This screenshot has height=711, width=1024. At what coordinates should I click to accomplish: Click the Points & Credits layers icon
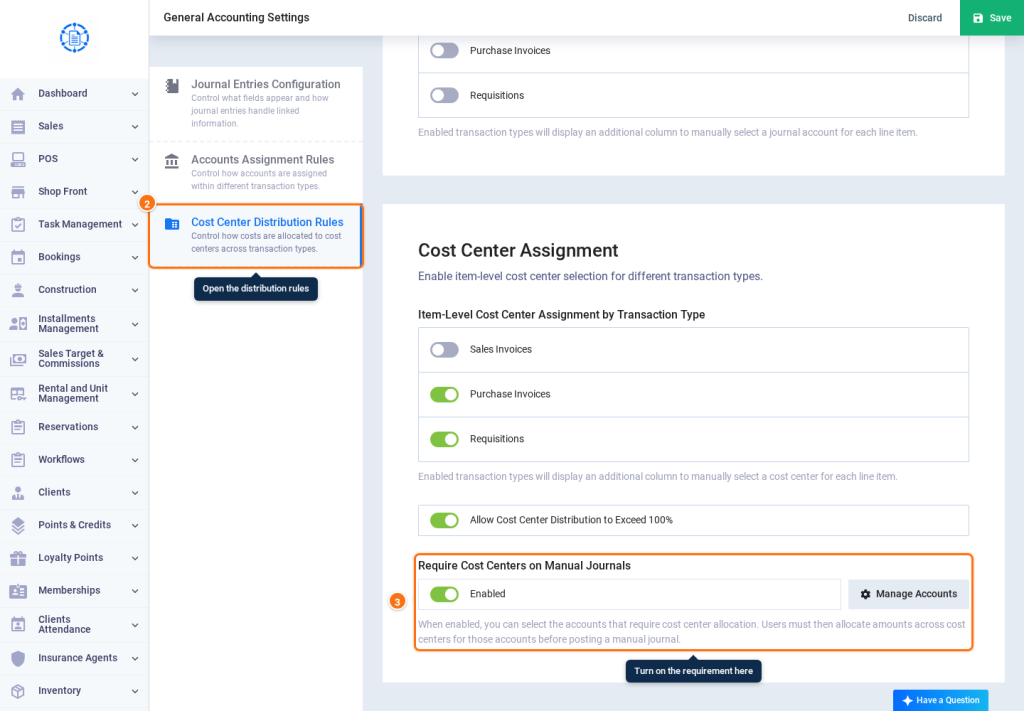point(18,526)
